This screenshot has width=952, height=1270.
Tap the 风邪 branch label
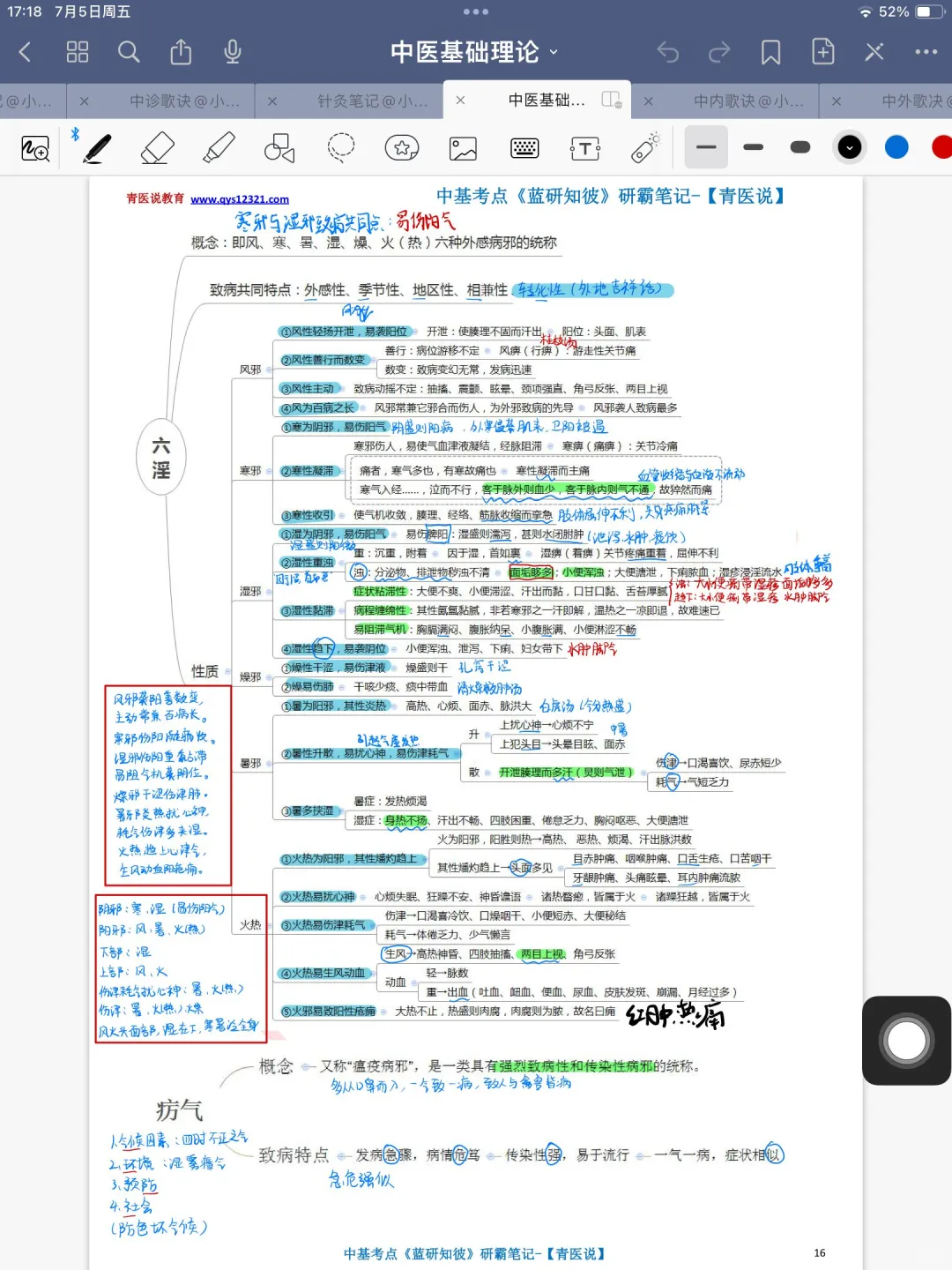point(250,370)
